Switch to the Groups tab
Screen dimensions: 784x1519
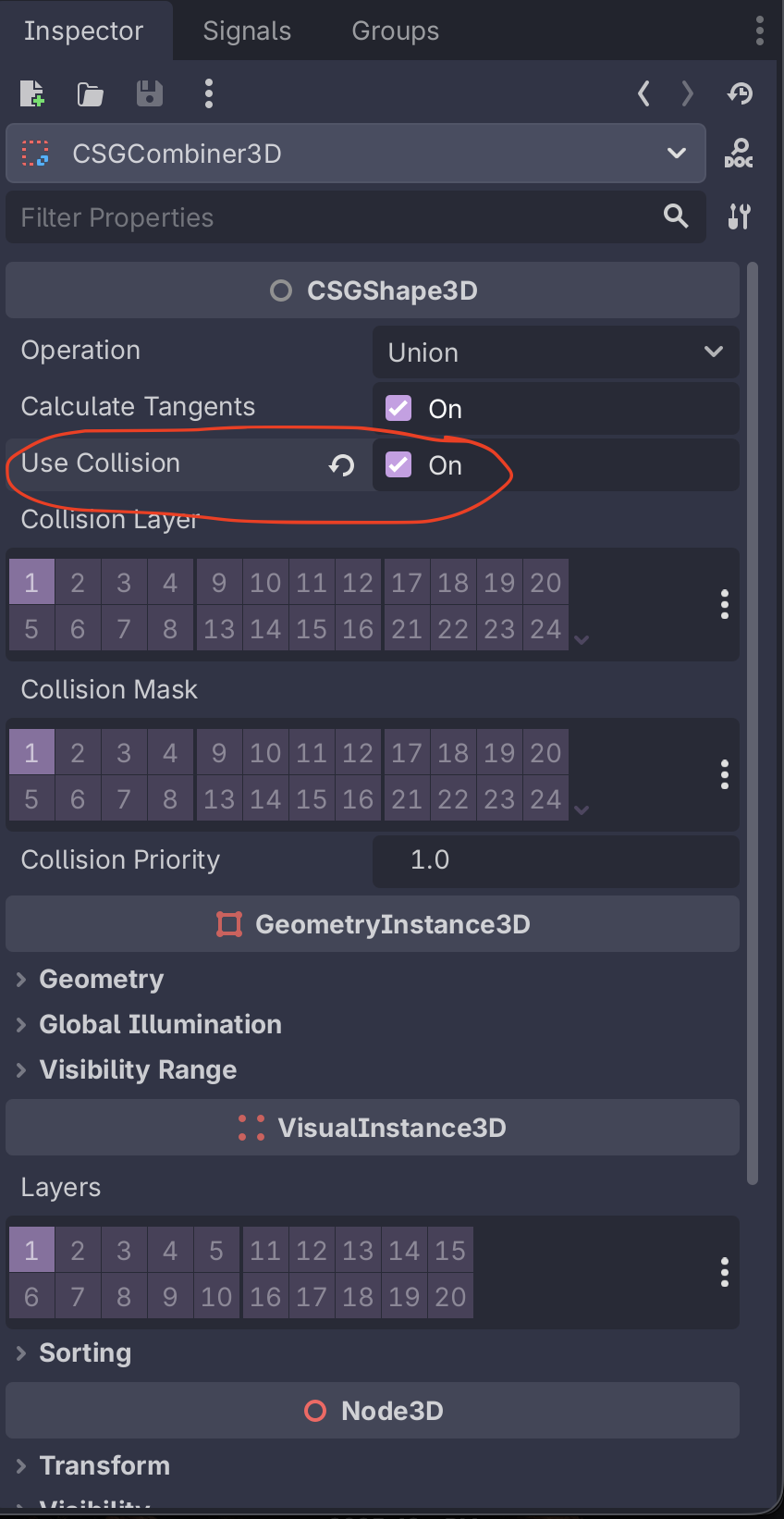coord(395,31)
